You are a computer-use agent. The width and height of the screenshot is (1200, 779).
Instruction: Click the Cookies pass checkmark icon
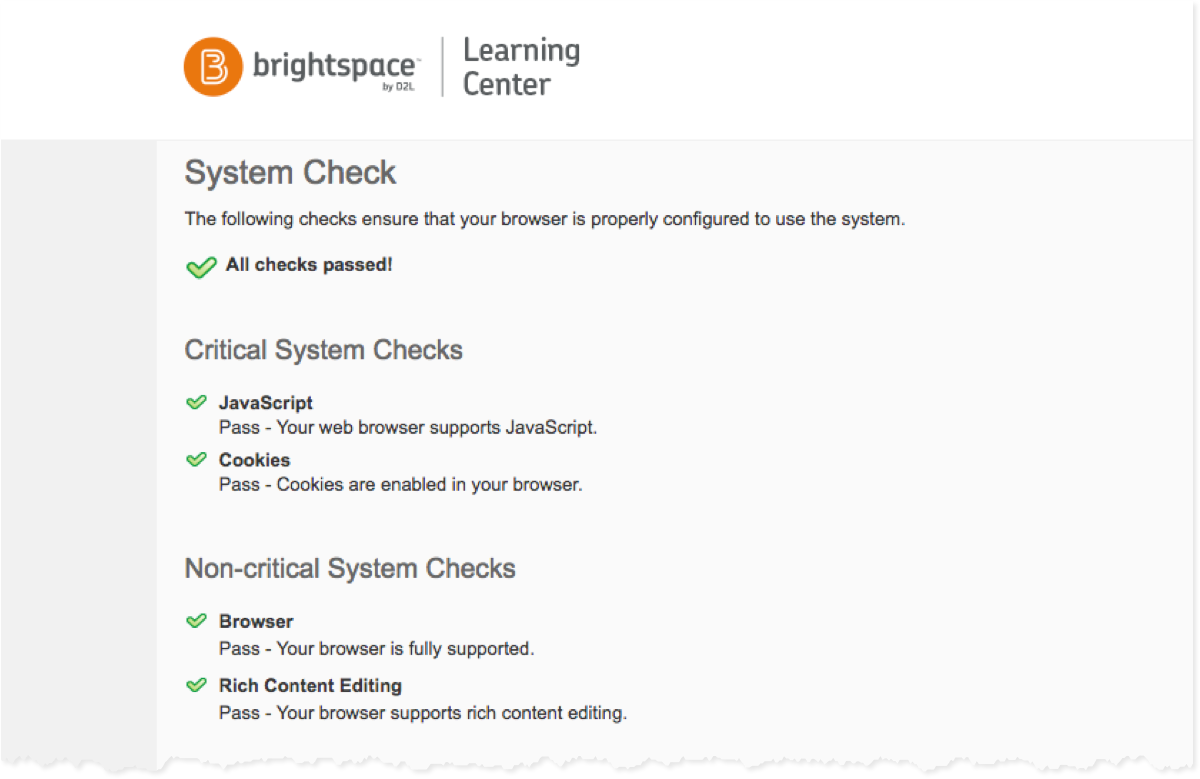196,460
